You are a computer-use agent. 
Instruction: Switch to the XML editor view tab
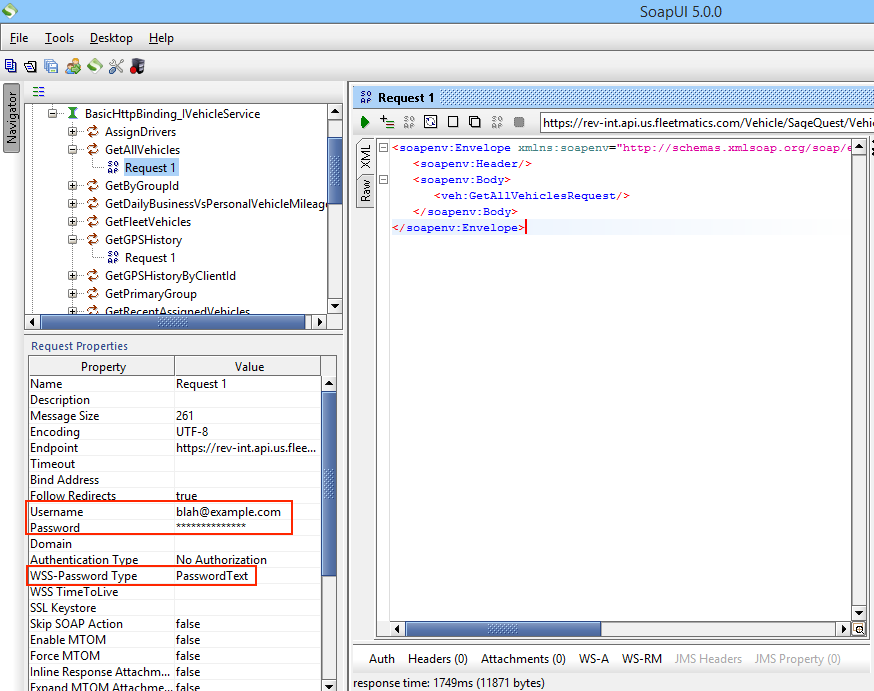pyautogui.click(x=365, y=157)
